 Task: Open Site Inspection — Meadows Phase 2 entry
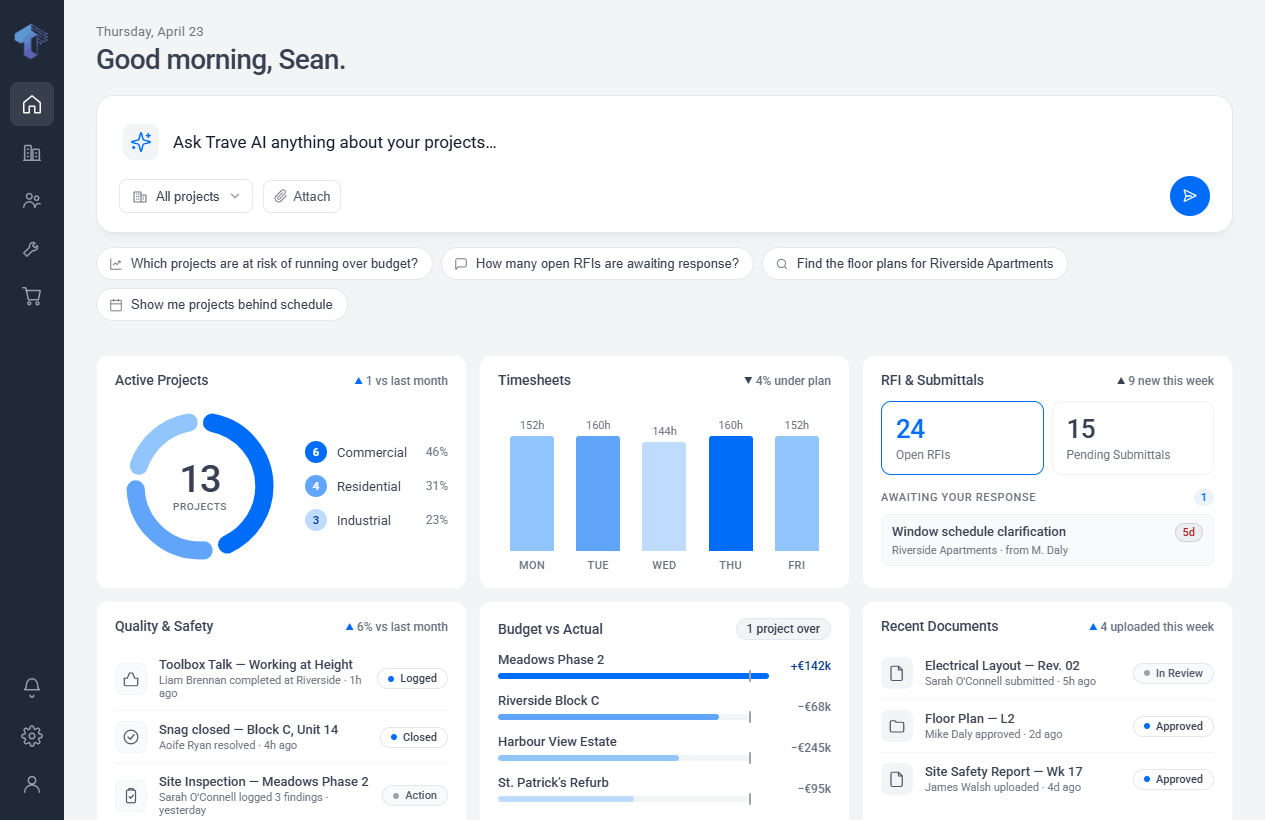click(x=281, y=796)
